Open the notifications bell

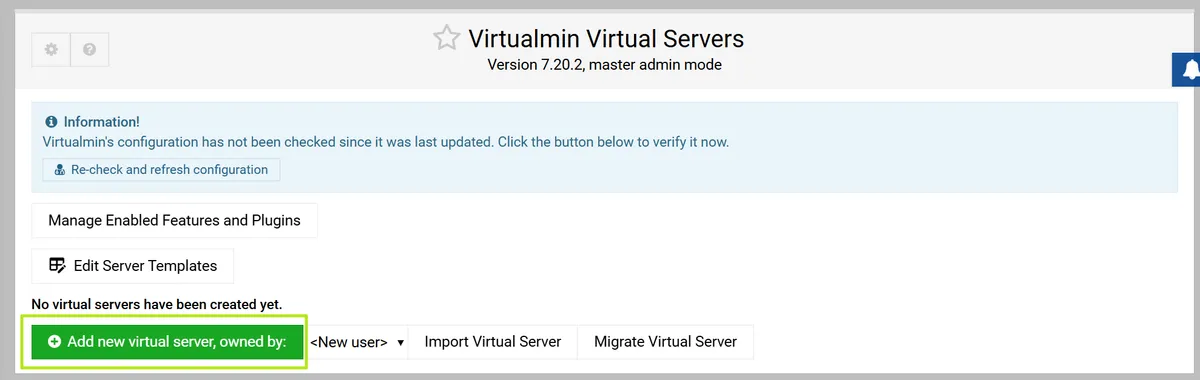click(x=1187, y=69)
